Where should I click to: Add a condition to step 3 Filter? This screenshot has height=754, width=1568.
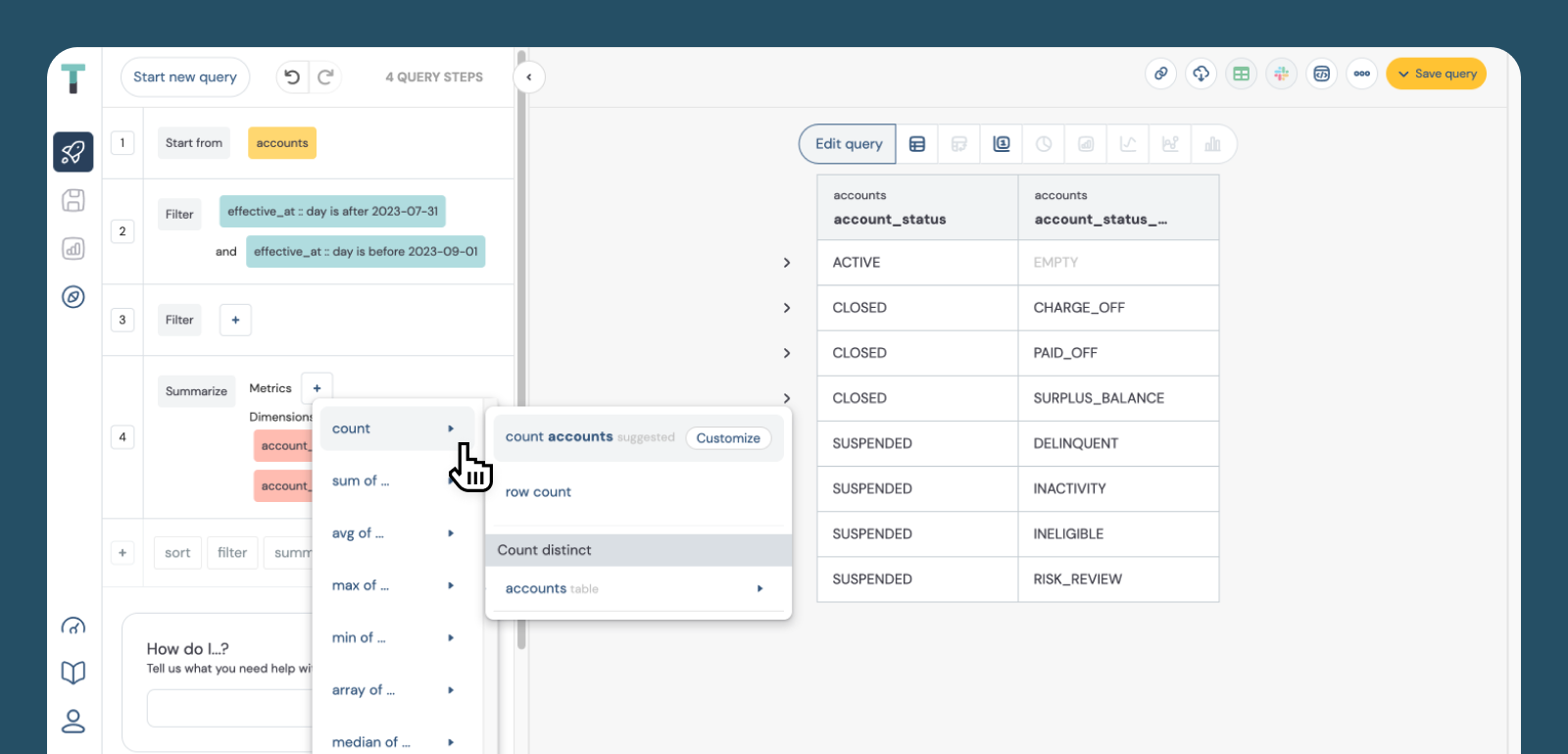tap(235, 320)
